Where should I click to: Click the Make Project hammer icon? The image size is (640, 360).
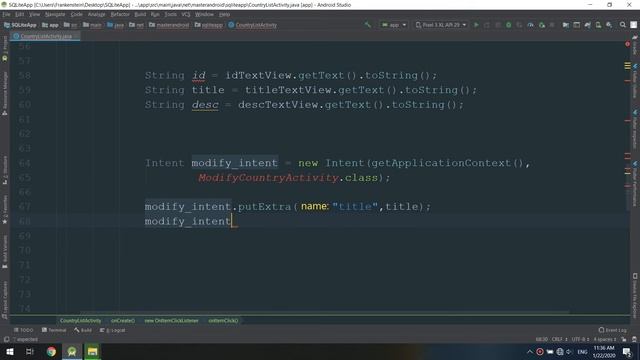coord(368,25)
